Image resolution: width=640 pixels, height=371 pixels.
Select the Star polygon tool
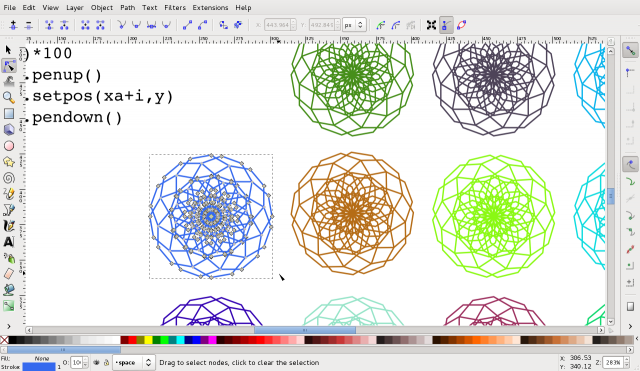click(x=9, y=162)
